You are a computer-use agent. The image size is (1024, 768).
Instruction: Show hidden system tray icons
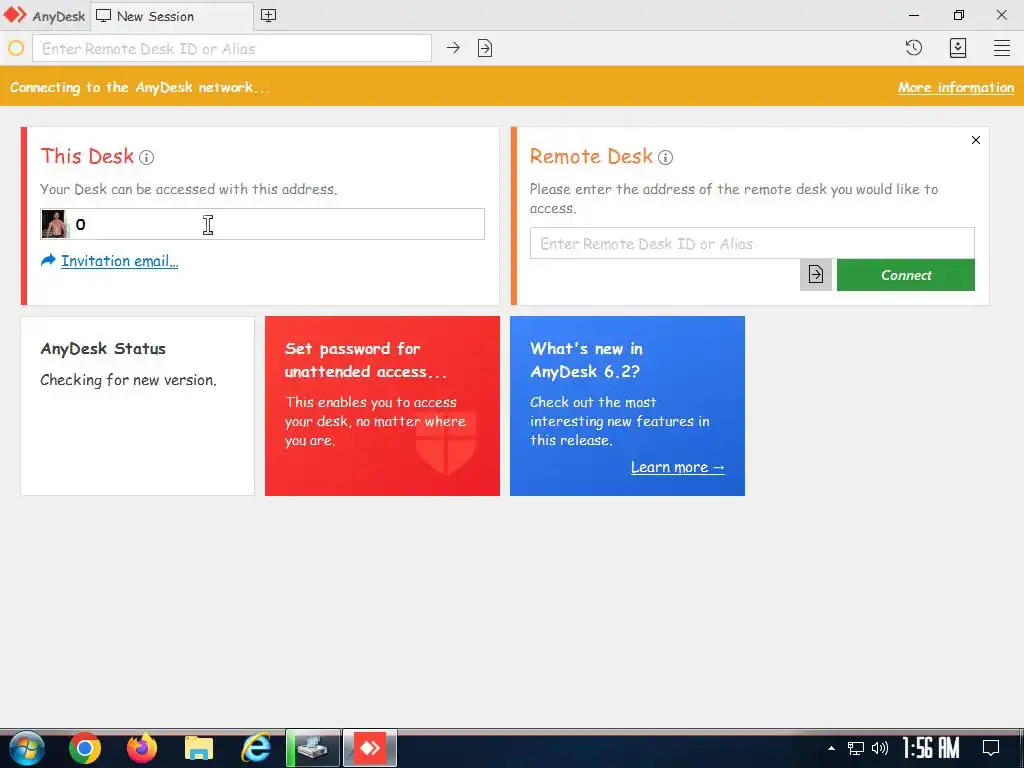point(831,748)
